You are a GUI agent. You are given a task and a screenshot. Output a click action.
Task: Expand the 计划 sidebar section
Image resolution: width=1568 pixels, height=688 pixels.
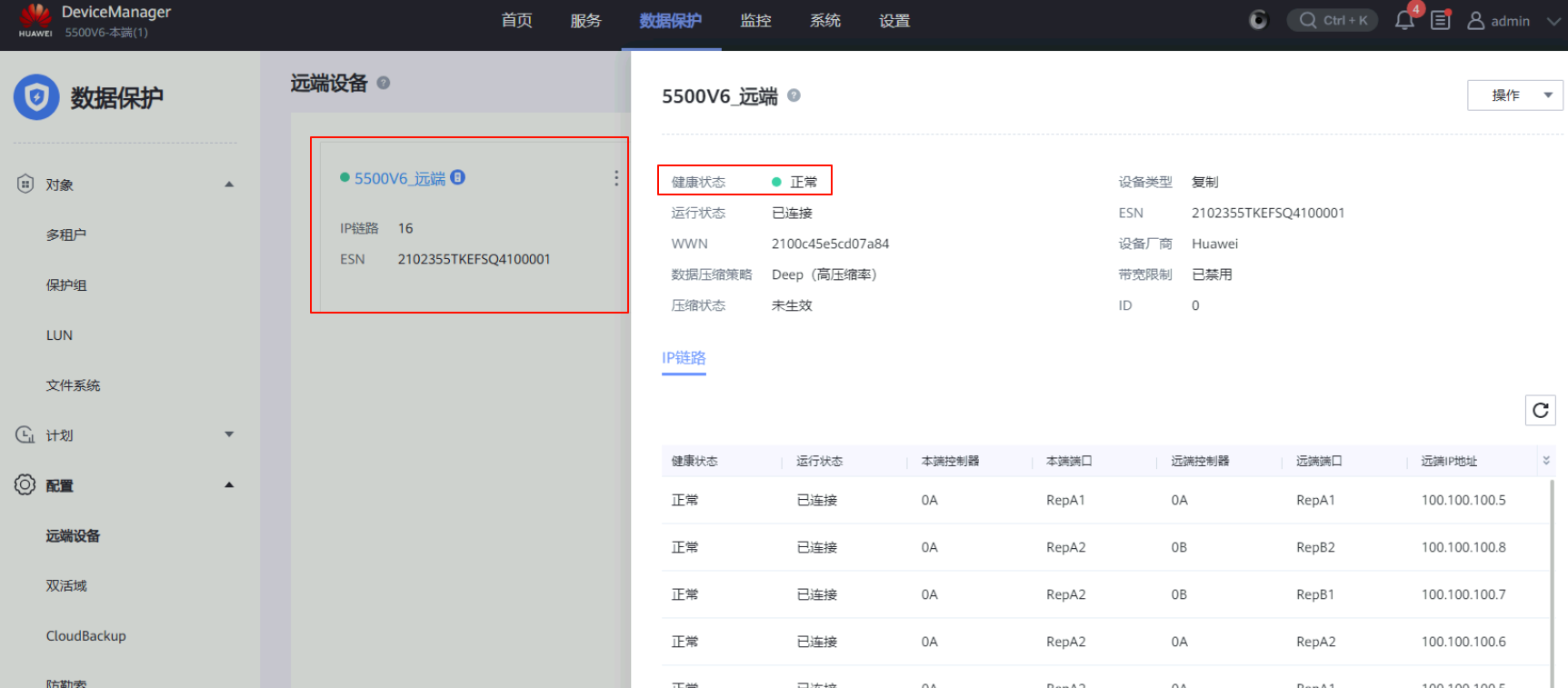229,434
